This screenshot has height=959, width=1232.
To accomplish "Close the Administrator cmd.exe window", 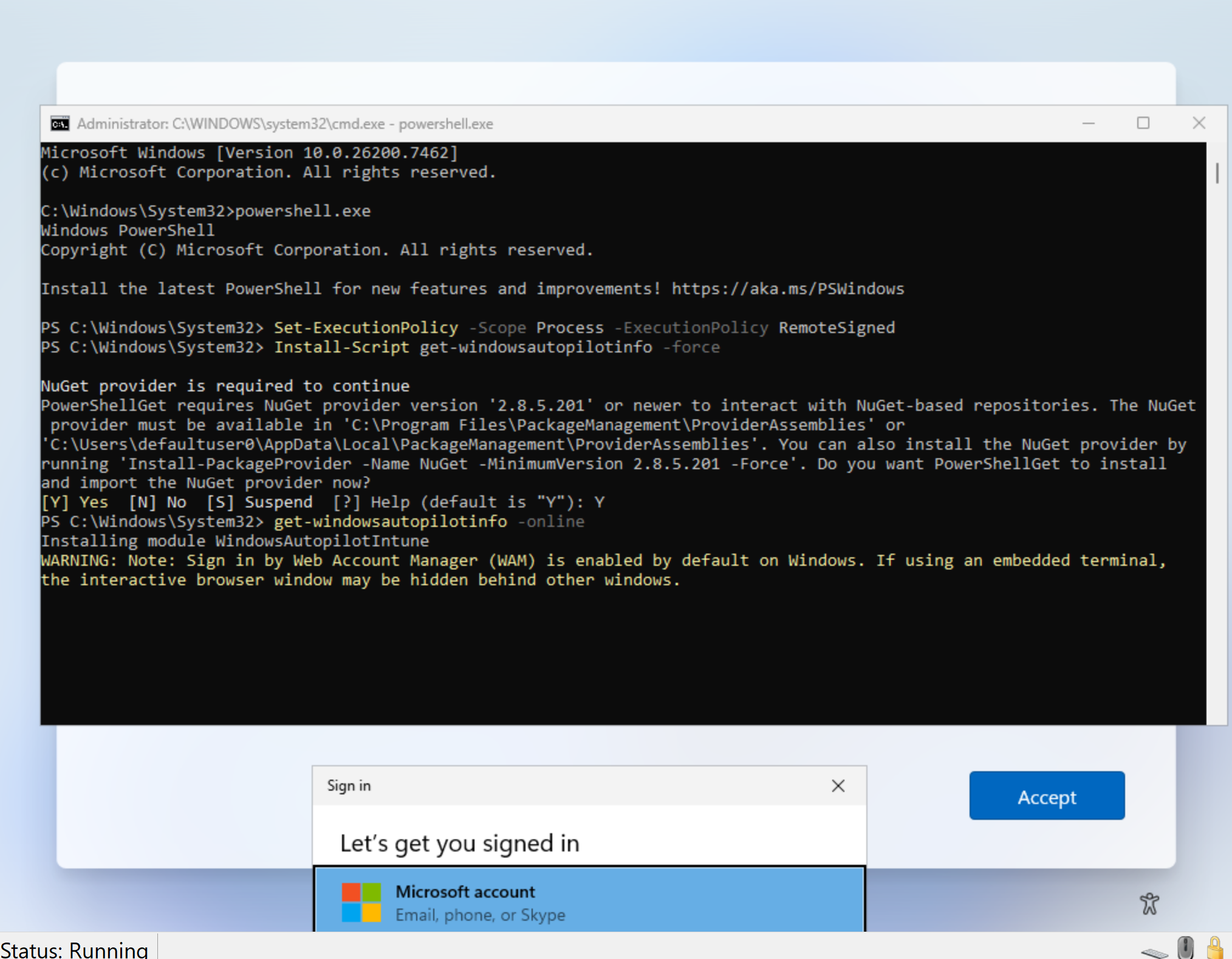I will [1198, 123].
